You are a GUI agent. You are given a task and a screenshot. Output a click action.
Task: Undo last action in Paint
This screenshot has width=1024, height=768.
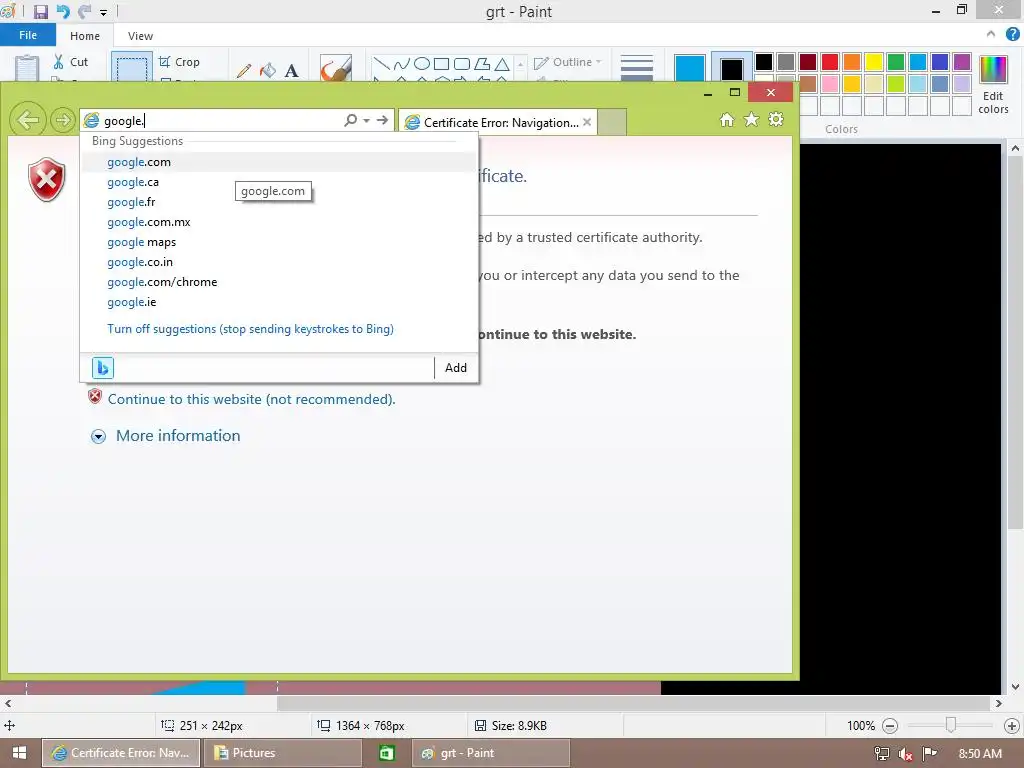[x=63, y=12]
